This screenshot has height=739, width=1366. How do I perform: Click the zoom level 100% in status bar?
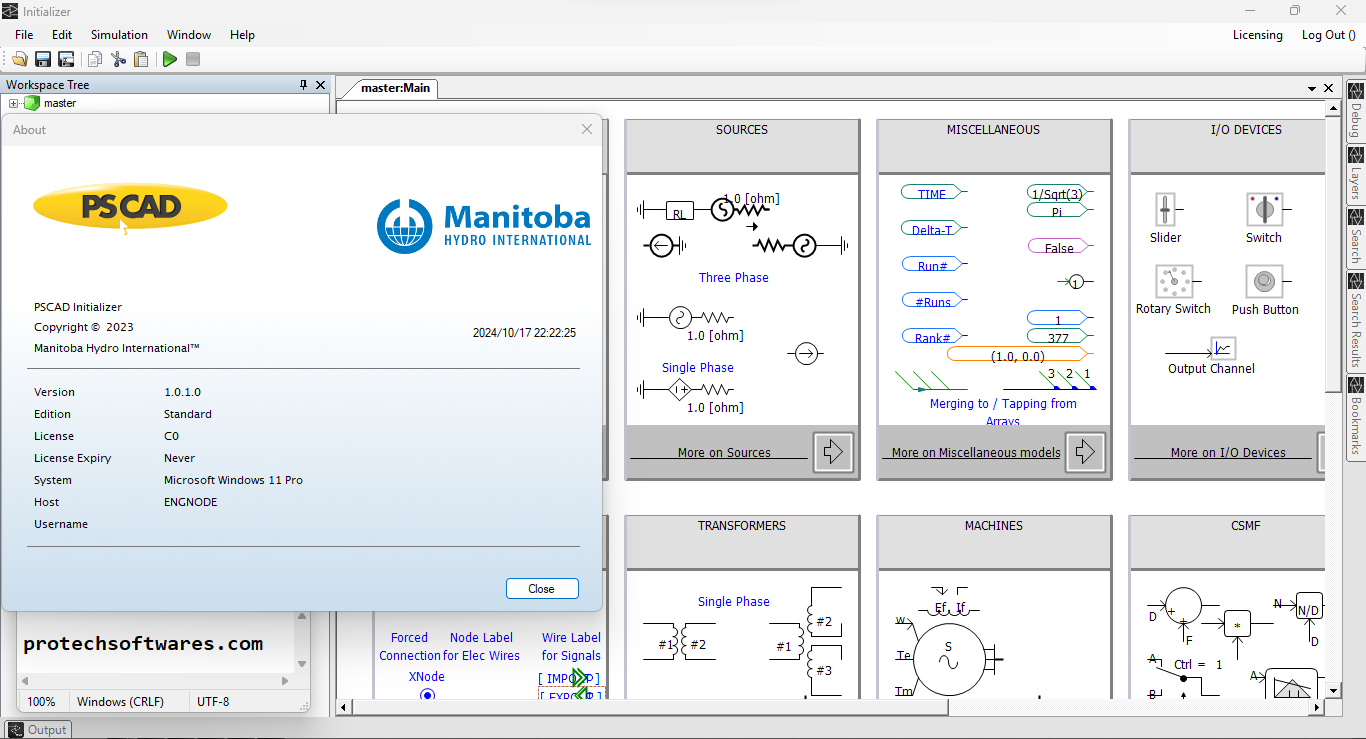coord(41,702)
